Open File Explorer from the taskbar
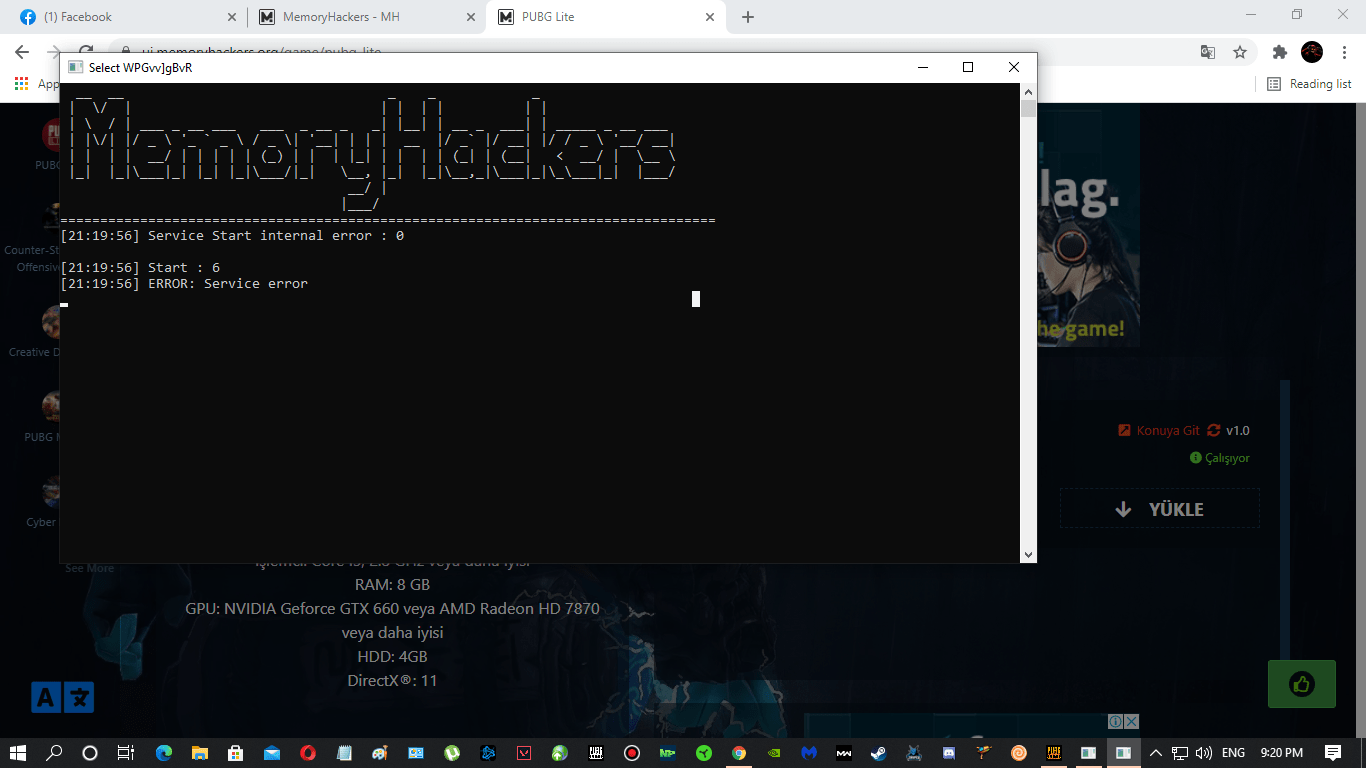This screenshot has width=1366, height=768. (x=200, y=753)
